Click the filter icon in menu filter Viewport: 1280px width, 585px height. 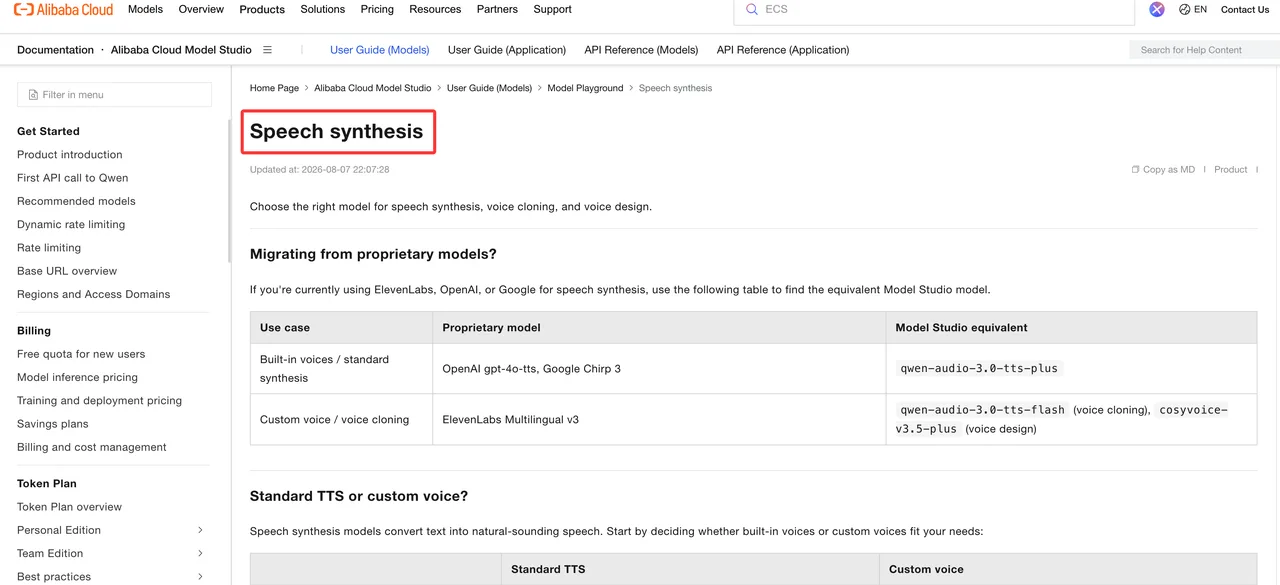33,95
